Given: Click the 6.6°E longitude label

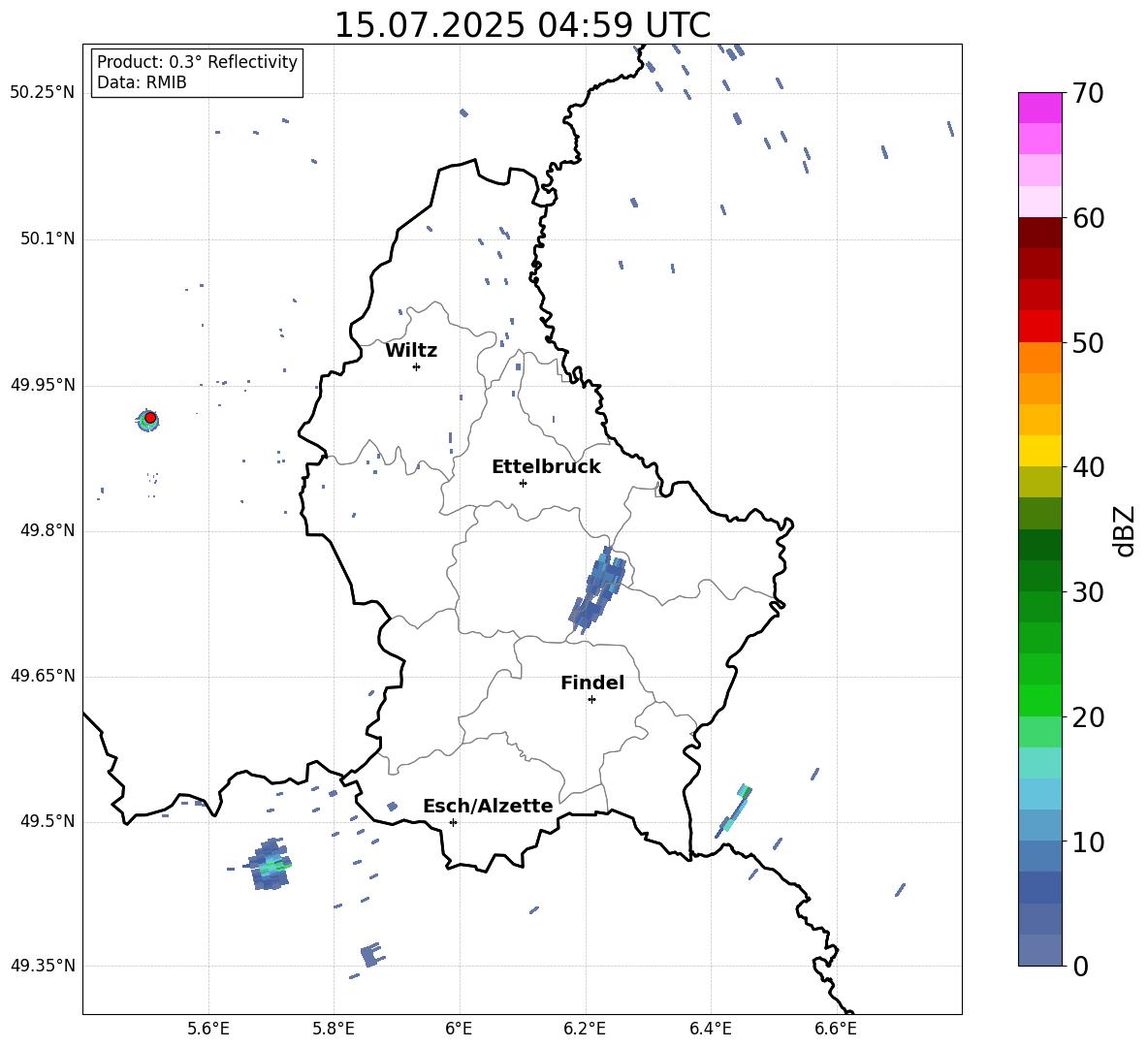Looking at the screenshot, I should pyautogui.click(x=836, y=1029).
